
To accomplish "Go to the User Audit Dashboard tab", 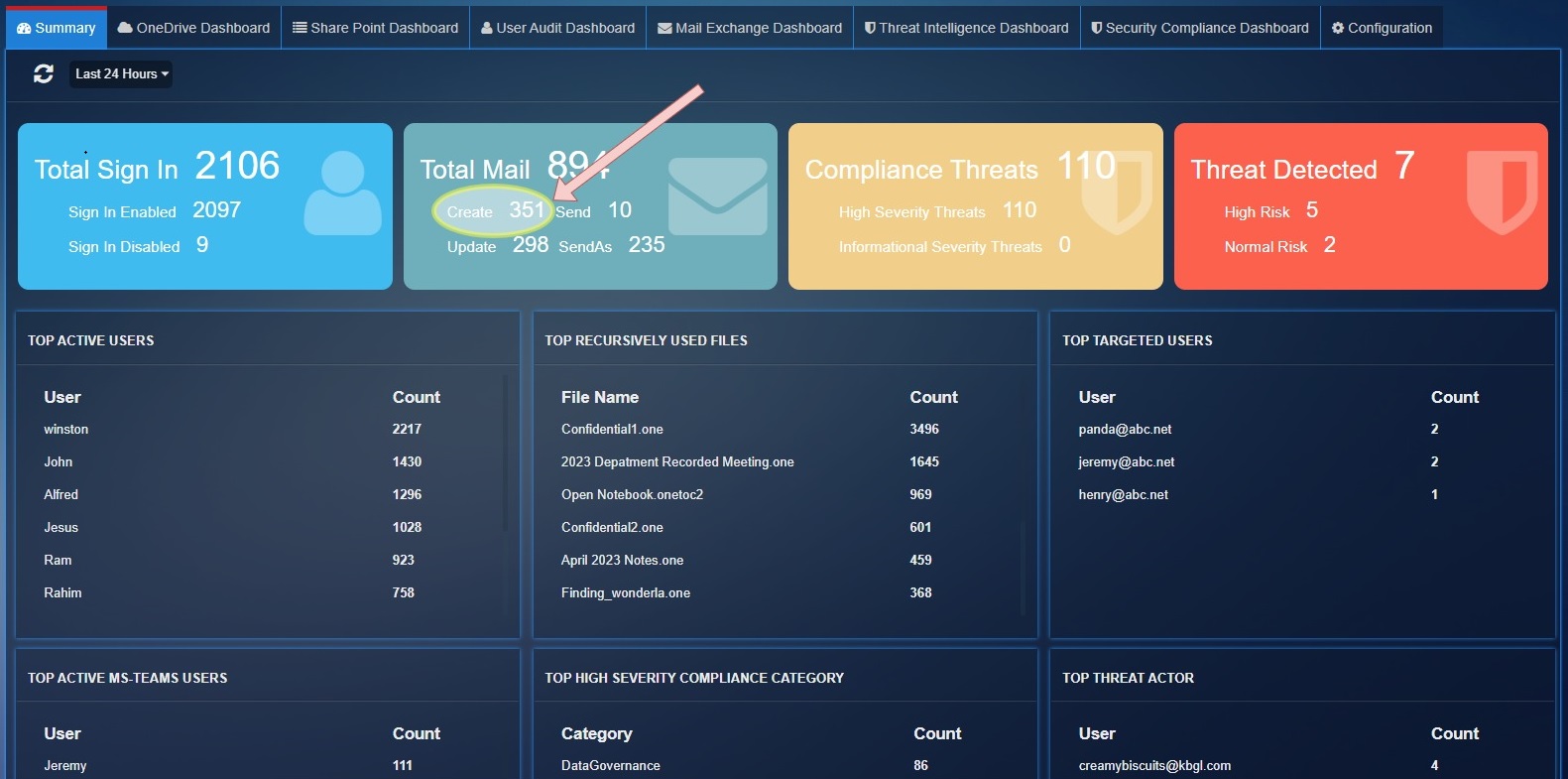I will coord(557,28).
